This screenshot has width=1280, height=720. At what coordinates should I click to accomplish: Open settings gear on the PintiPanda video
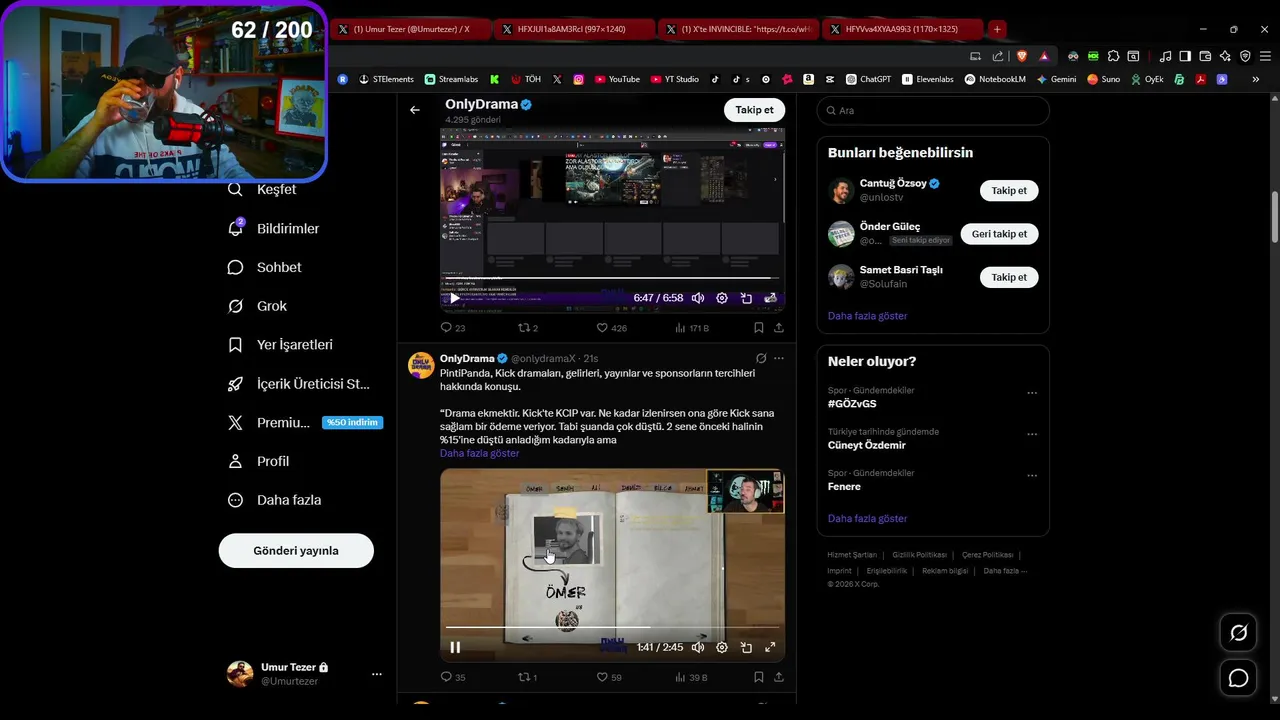coord(722,647)
